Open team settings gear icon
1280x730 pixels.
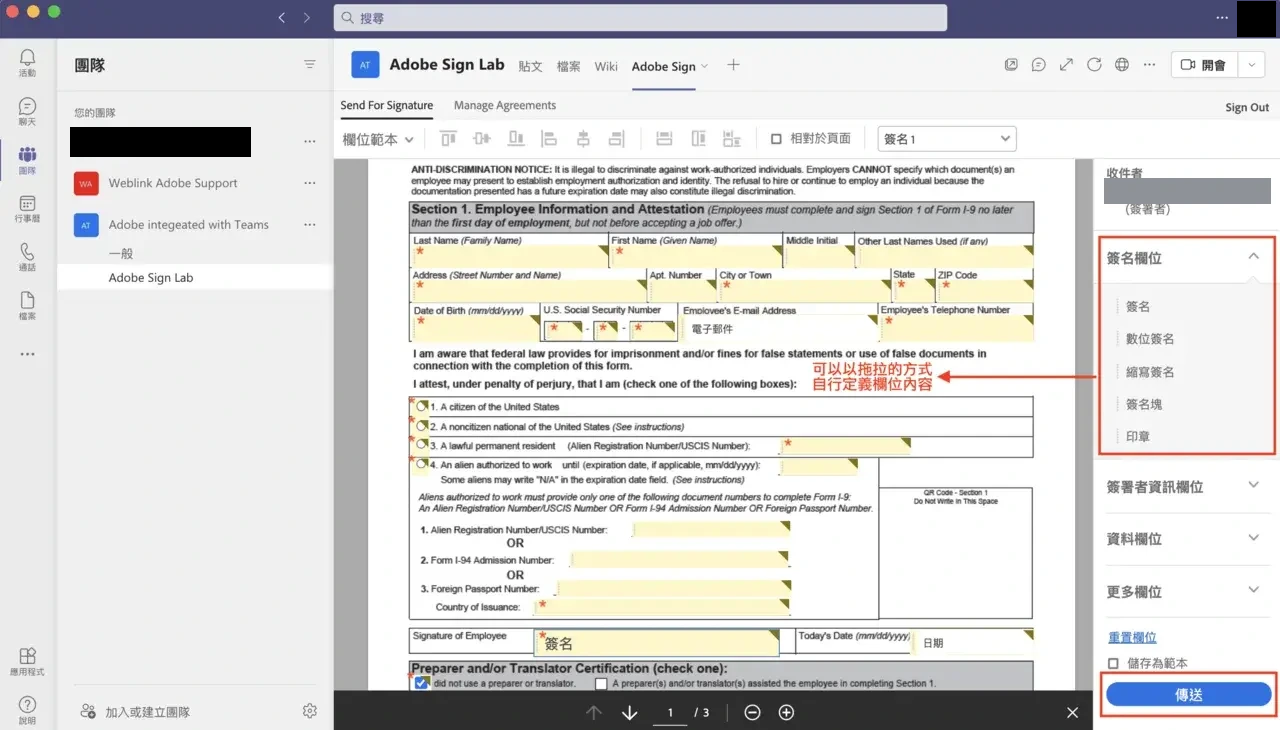coord(310,711)
